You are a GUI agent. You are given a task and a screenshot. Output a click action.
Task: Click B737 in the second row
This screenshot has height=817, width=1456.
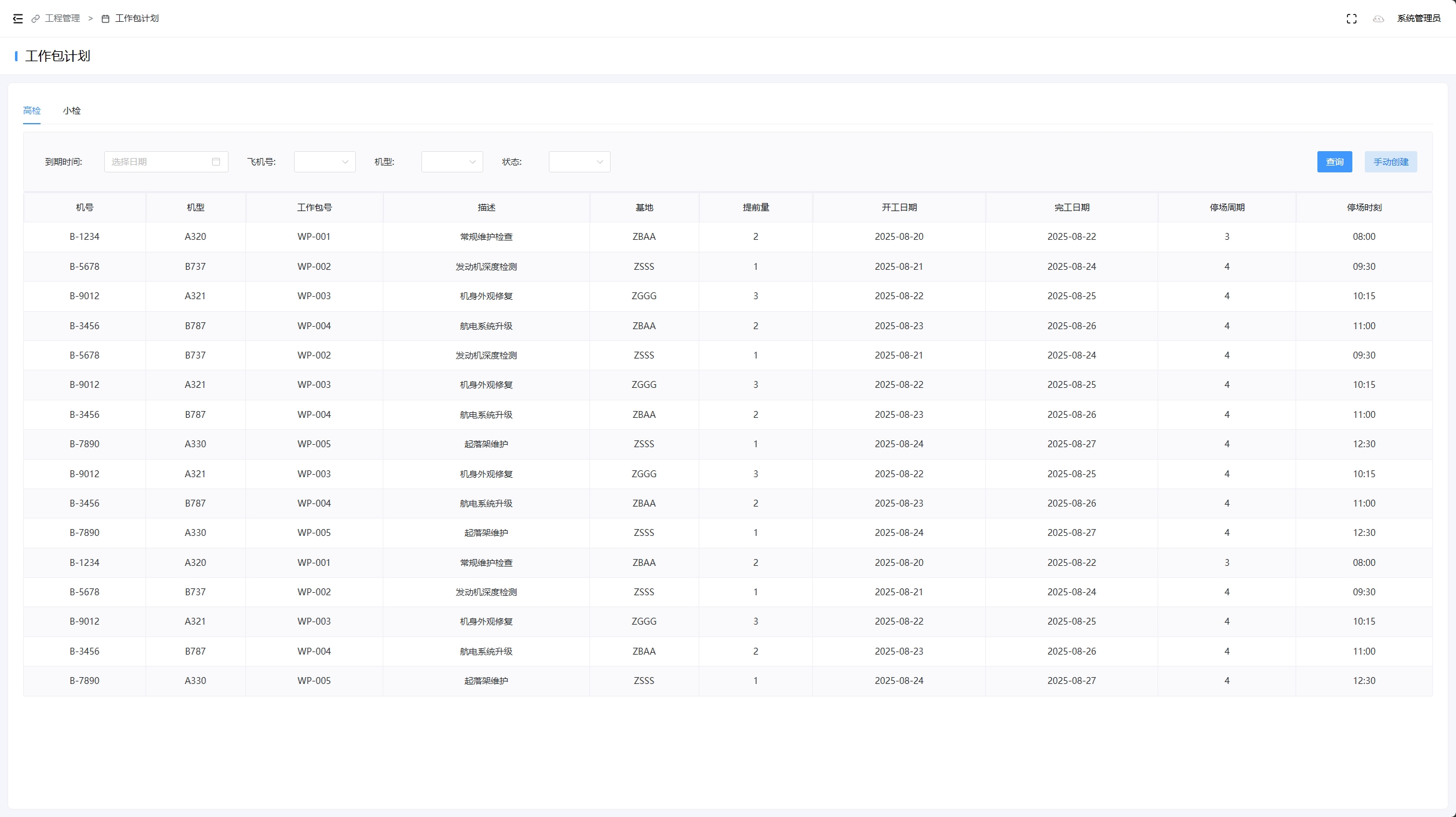click(x=195, y=267)
